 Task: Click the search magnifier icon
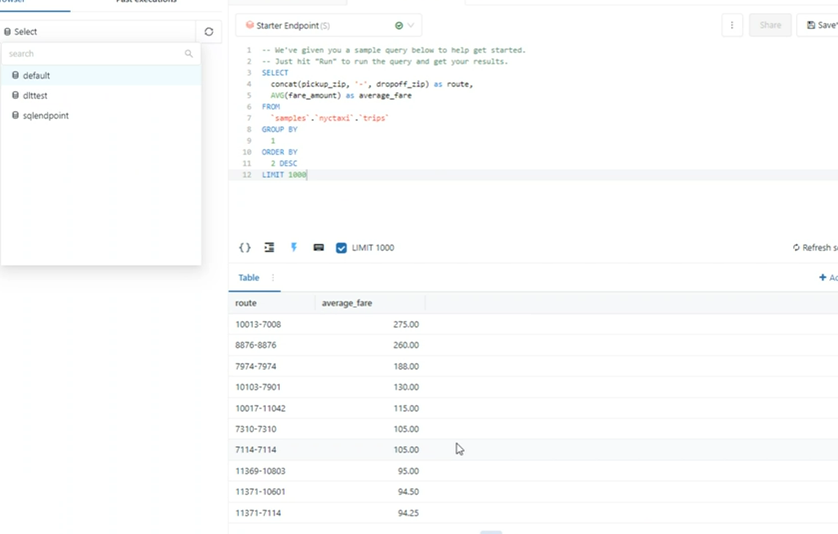188,54
